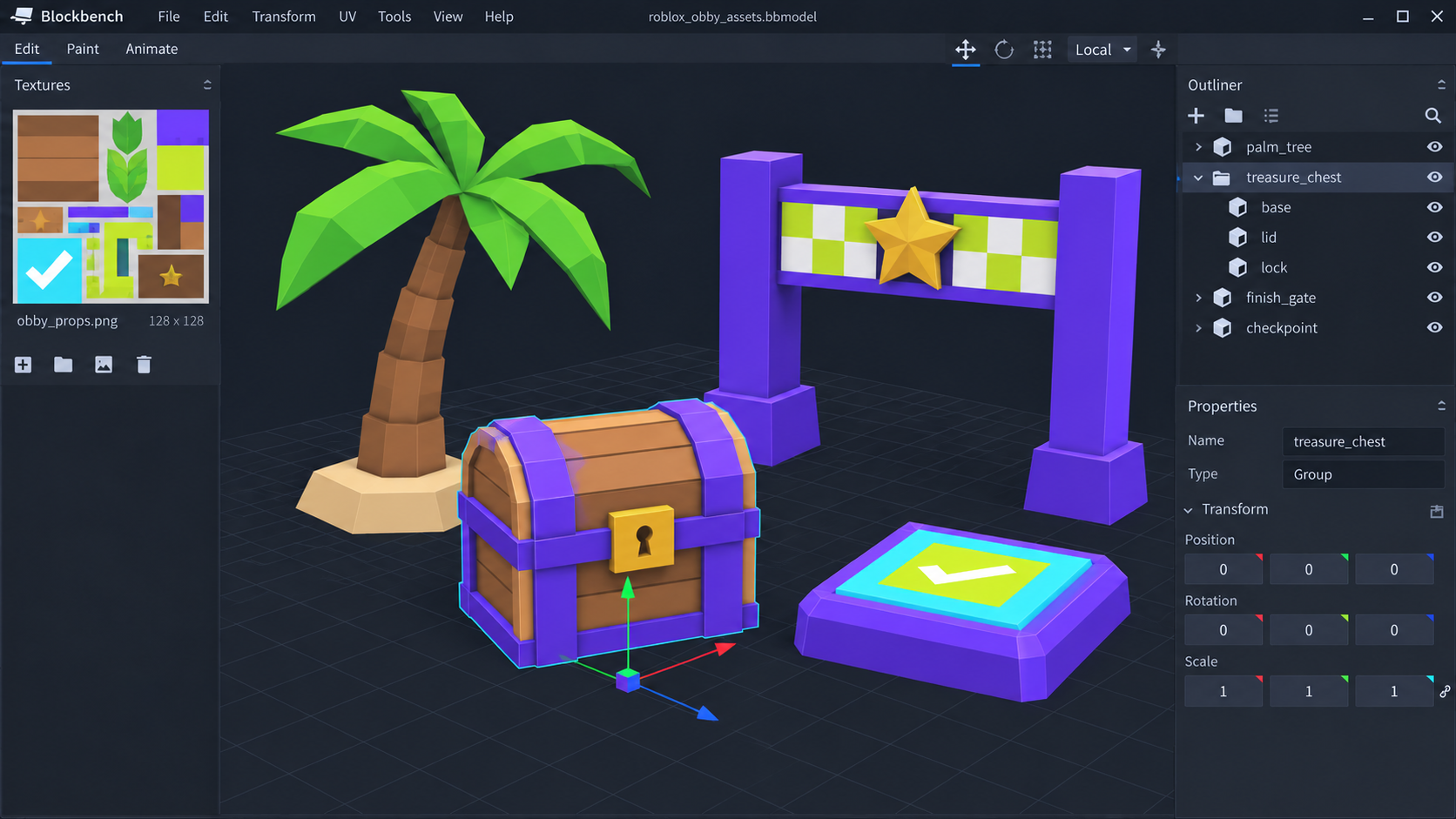Toggle visibility of the lock cube
This screenshot has width=1456, height=819.
pos(1434,267)
